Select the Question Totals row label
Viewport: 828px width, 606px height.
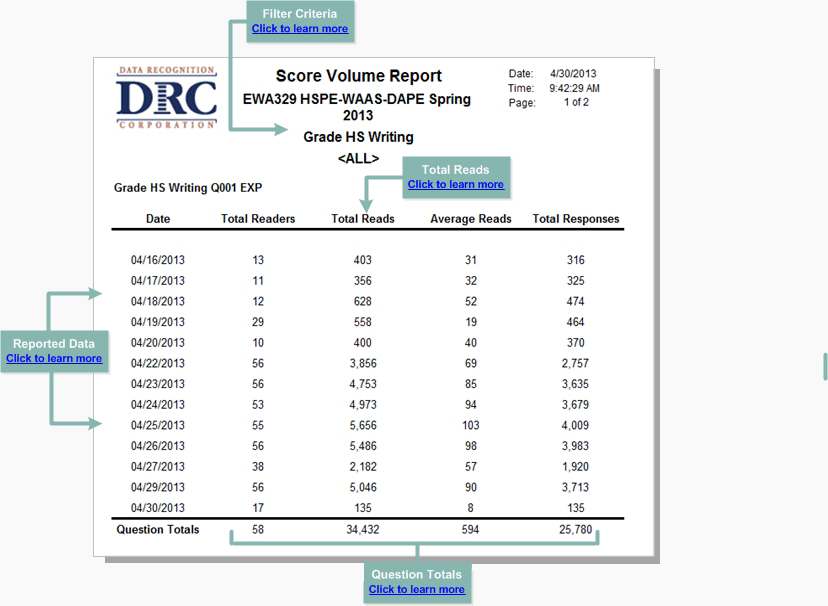(x=158, y=530)
